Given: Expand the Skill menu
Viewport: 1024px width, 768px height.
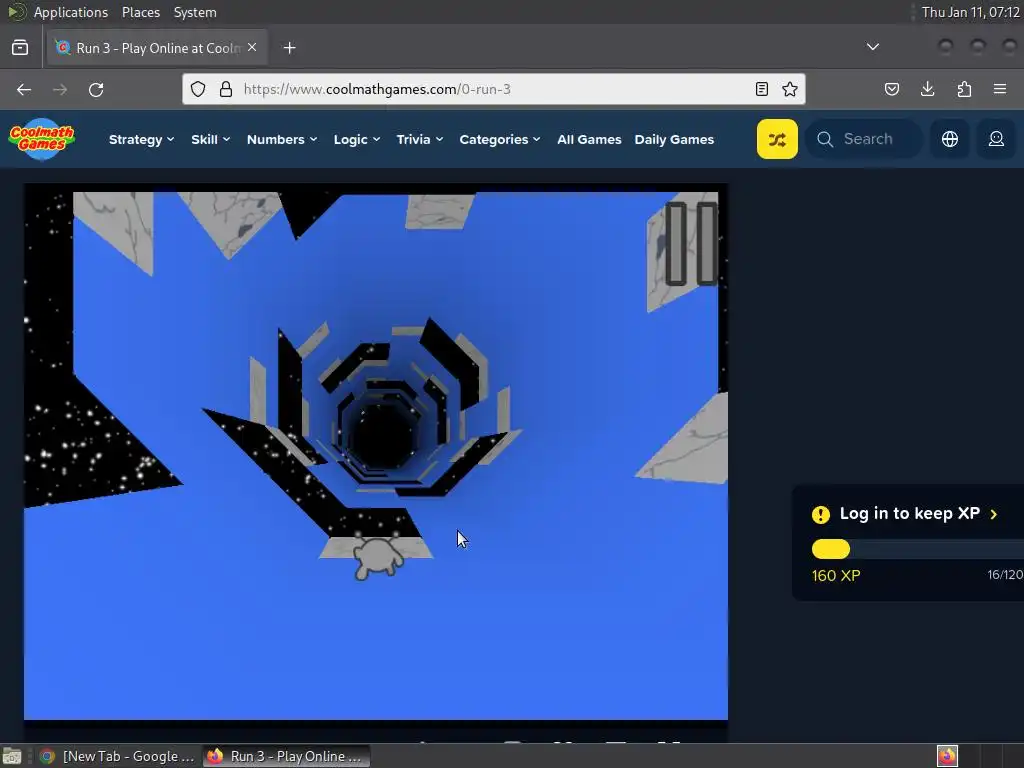Looking at the screenshot, I should coord(210,139).
